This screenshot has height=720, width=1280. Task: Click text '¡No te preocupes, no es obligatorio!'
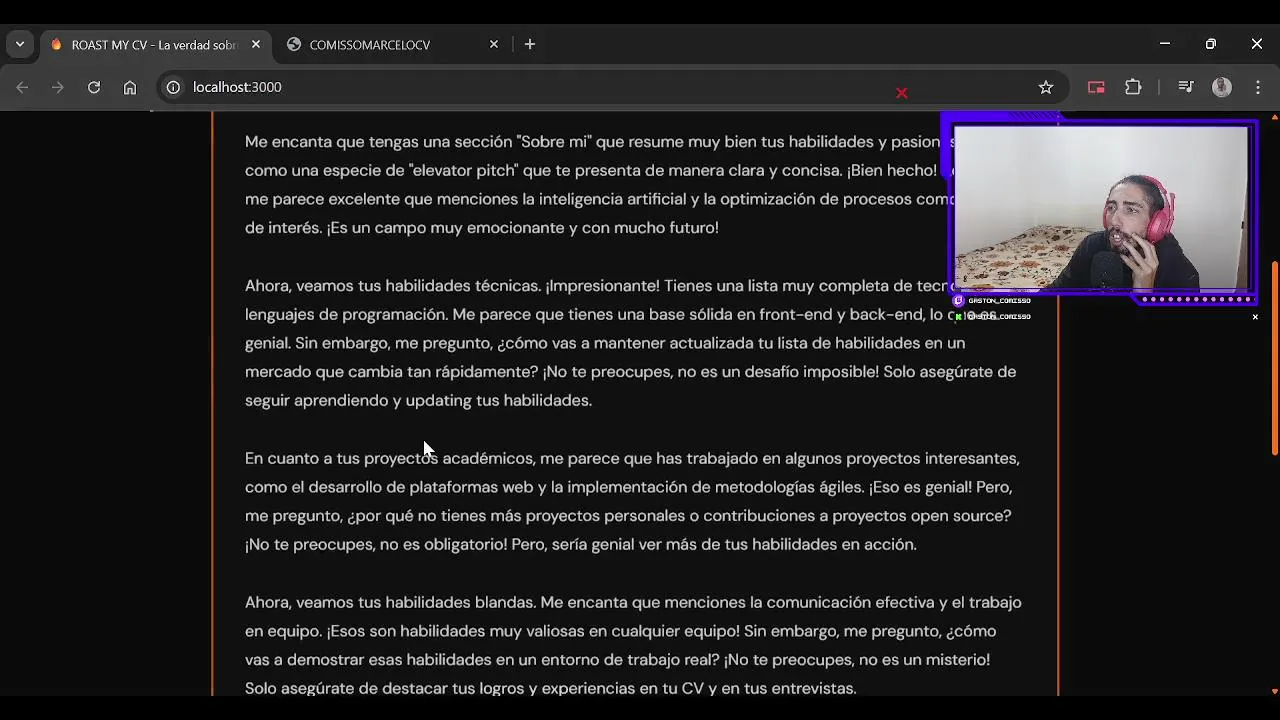click(x=376, y=544)
